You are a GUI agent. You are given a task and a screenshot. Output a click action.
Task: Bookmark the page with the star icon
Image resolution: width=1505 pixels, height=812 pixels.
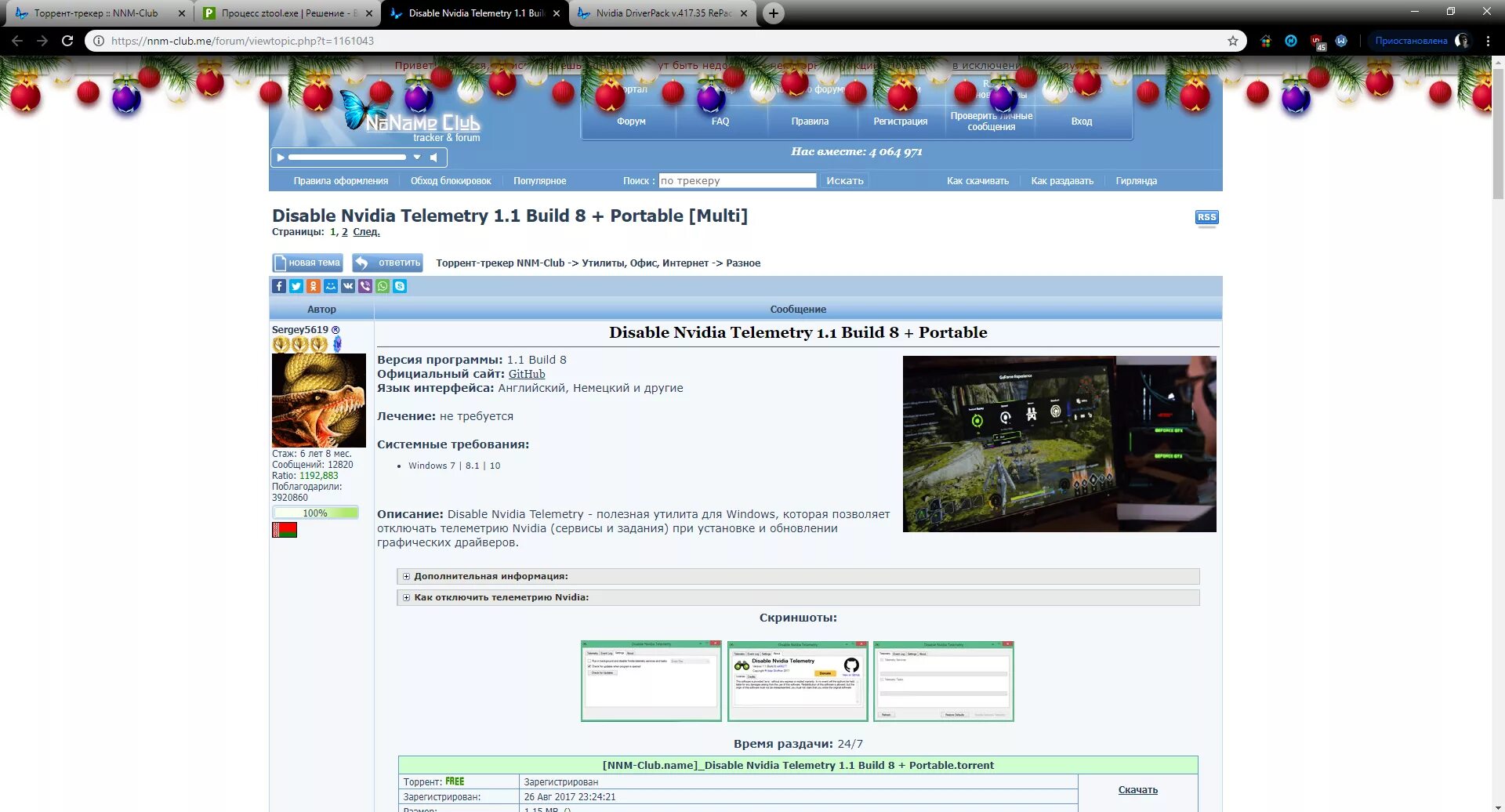click(1233, 41)
